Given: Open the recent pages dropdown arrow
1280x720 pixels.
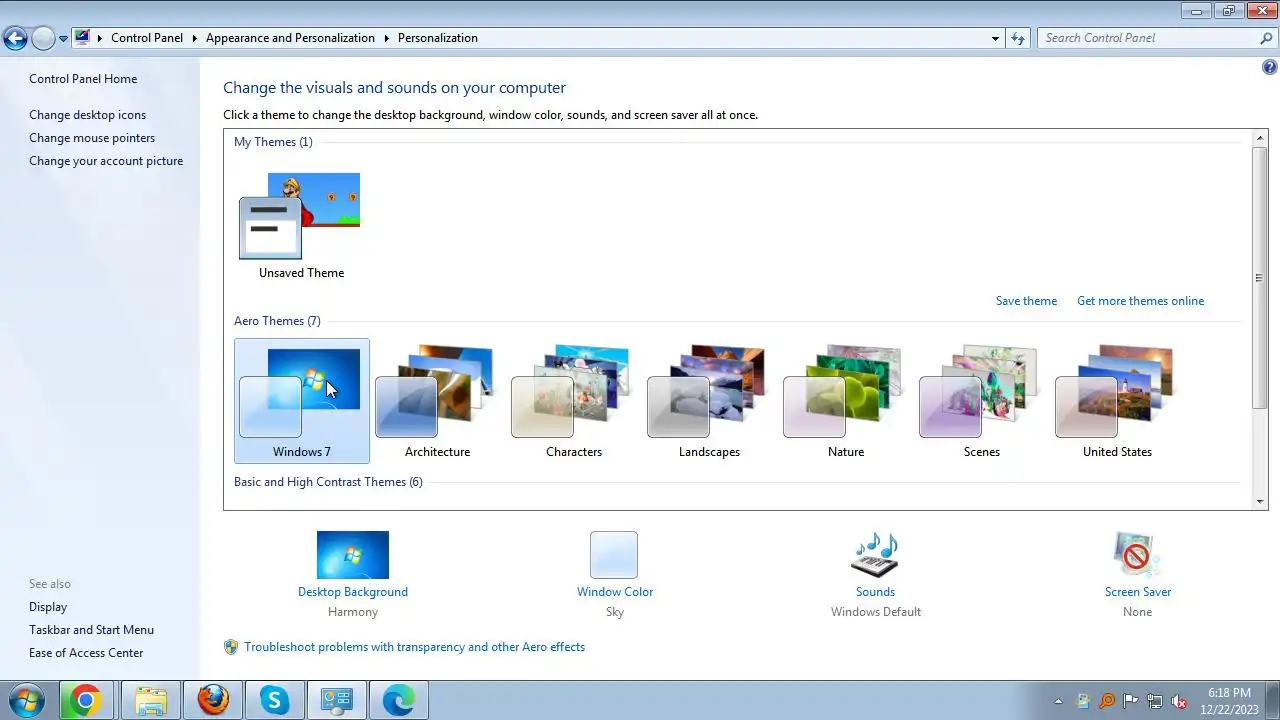Looking at the screenshot, I should [63, 39].
